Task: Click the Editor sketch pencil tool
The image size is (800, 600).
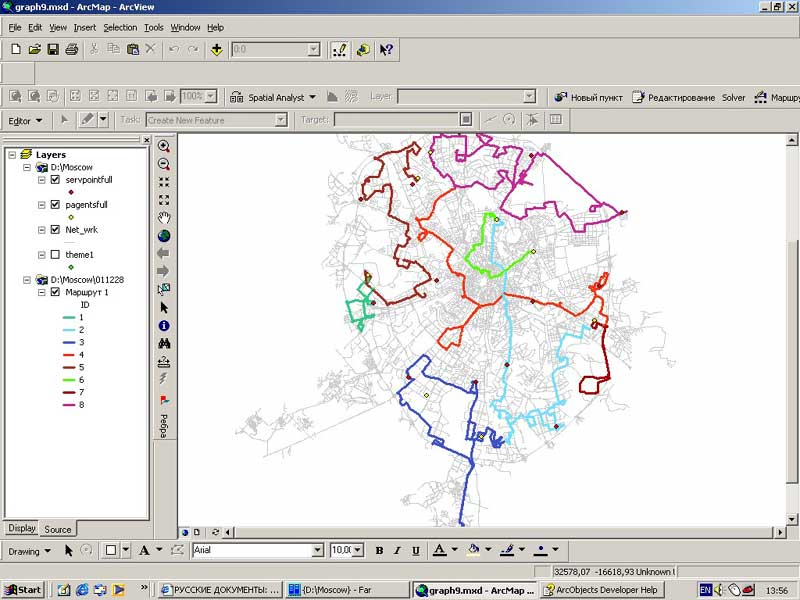Action: point(88,120)
